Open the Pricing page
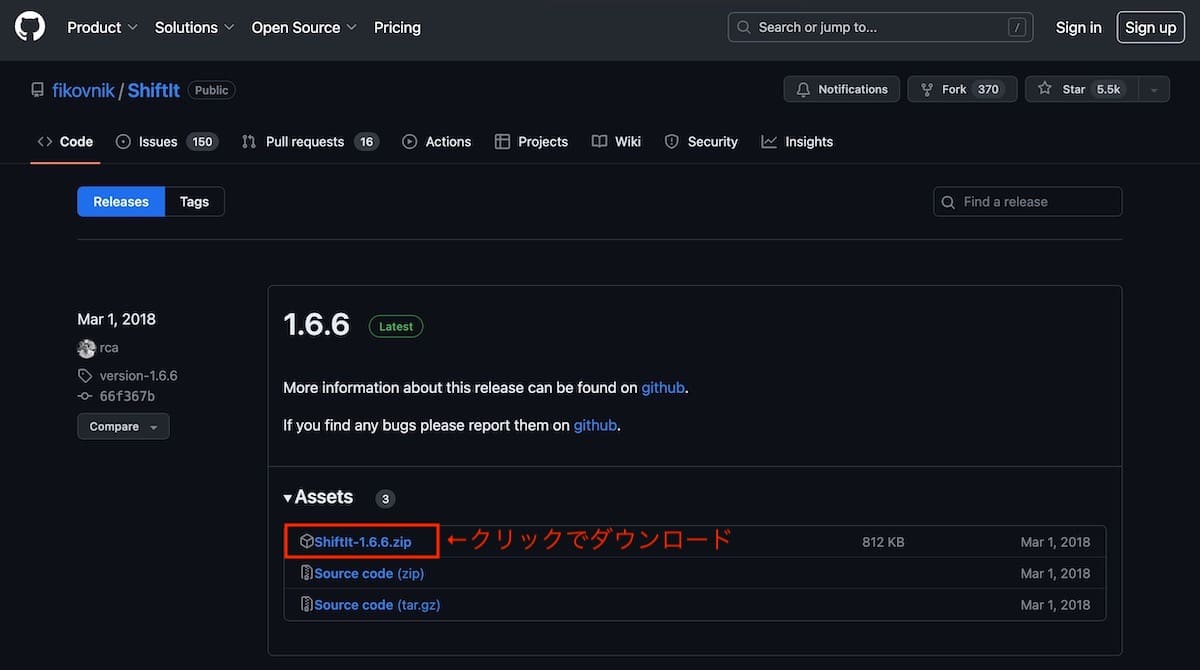Image resolution: width=1200 pixels, height=670 pixels. pos(397,27)
